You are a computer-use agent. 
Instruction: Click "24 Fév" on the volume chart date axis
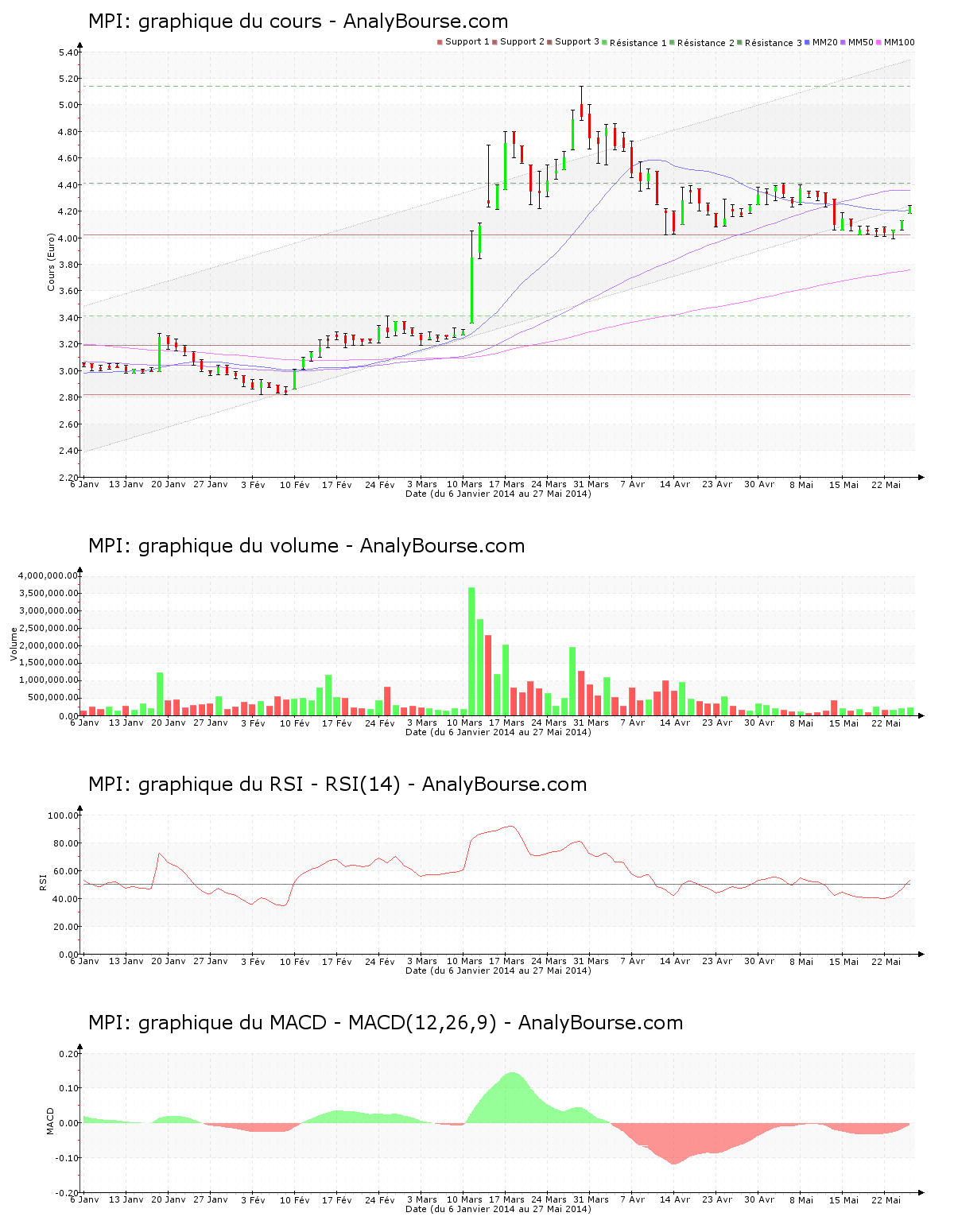click(x=380, y=723)
